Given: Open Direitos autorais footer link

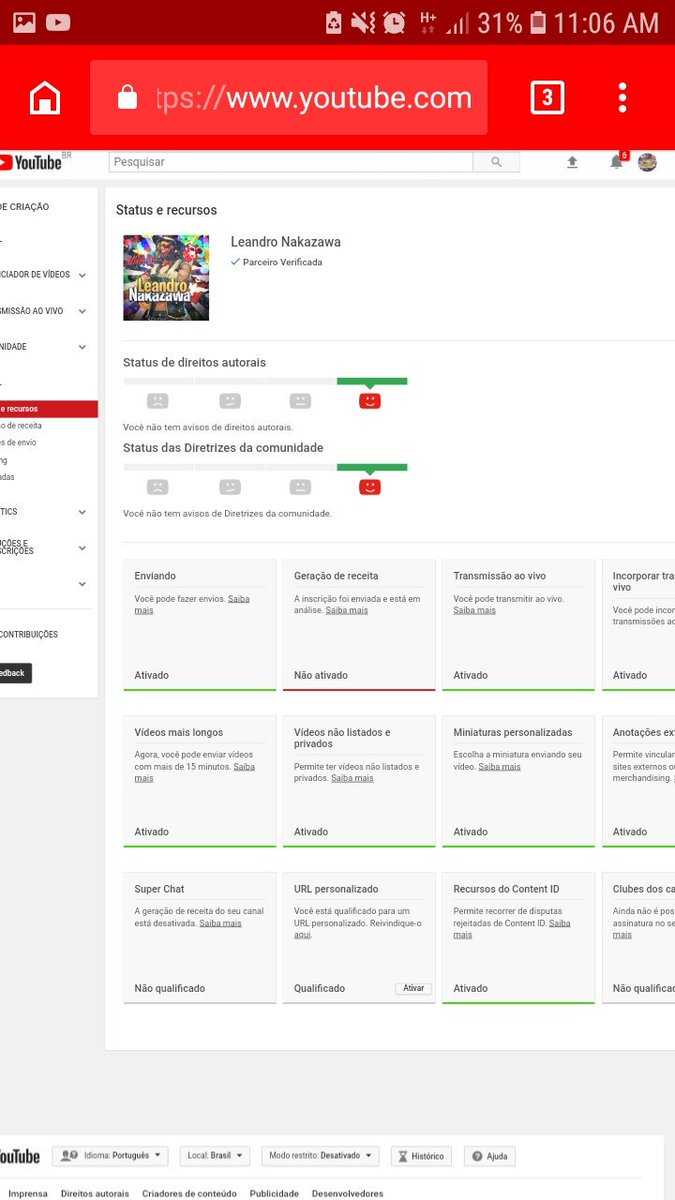Looking at the screenshot, I should (95, 1193).
